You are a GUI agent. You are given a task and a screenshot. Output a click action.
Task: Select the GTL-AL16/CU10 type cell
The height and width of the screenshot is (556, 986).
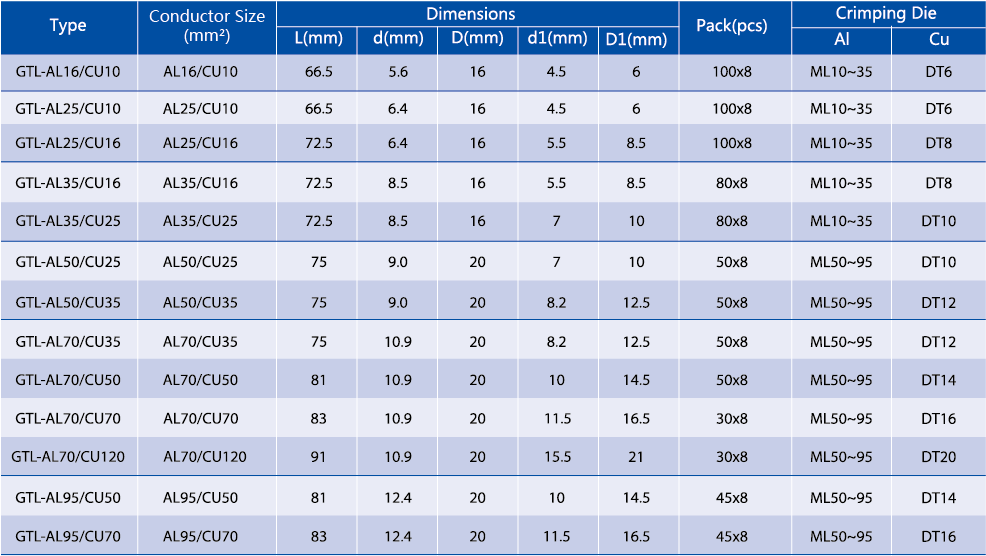point(68,72)
